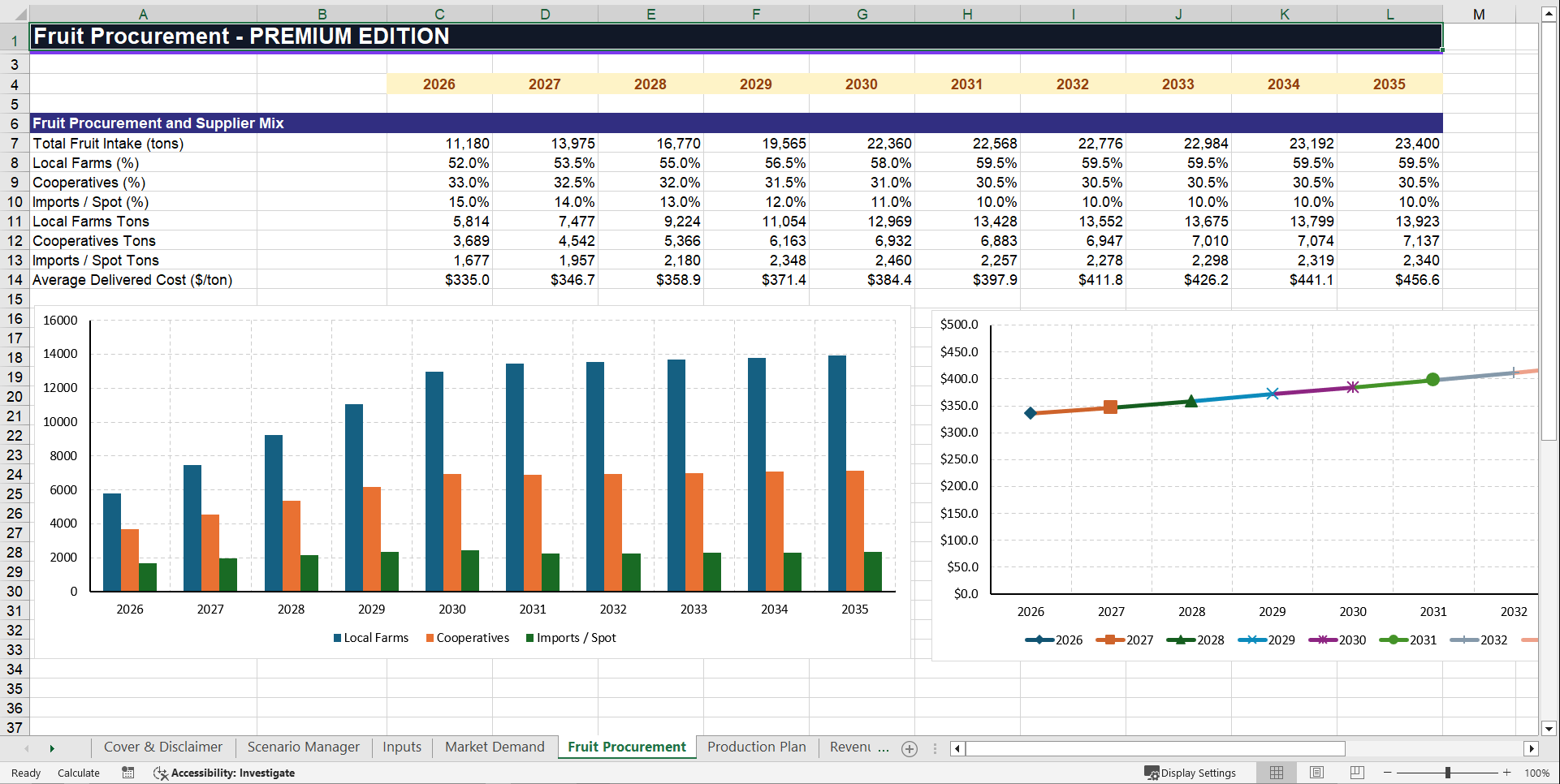Viewport: 1560px width, 784px height.
Task: Show more sheet tabs via the ellipsis
Action: tap(884, 747)
